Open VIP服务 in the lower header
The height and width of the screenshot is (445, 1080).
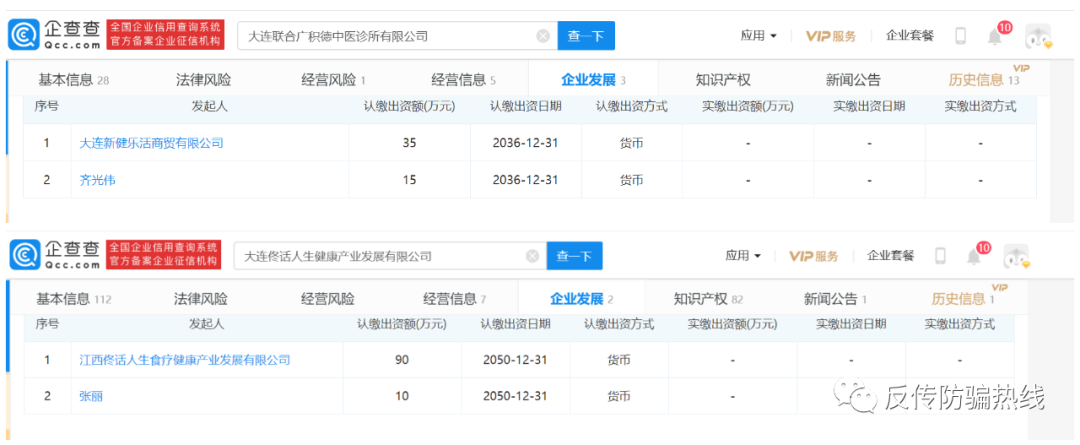coord(813,256)
